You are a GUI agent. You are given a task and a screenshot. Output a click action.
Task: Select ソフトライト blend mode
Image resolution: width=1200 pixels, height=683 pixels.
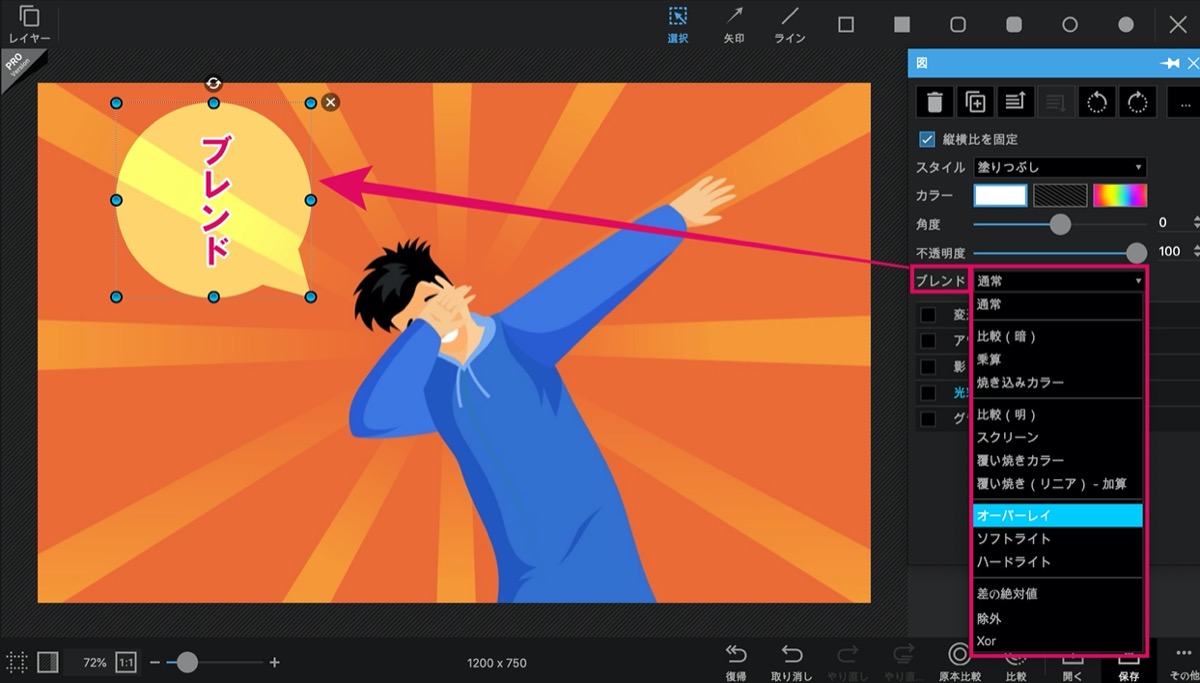click(x=1057, y=539)
